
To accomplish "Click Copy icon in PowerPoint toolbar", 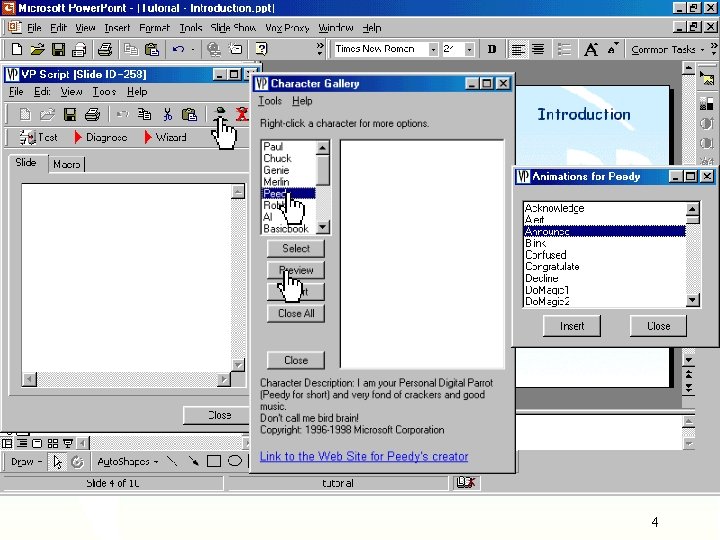I will (131, 49).
